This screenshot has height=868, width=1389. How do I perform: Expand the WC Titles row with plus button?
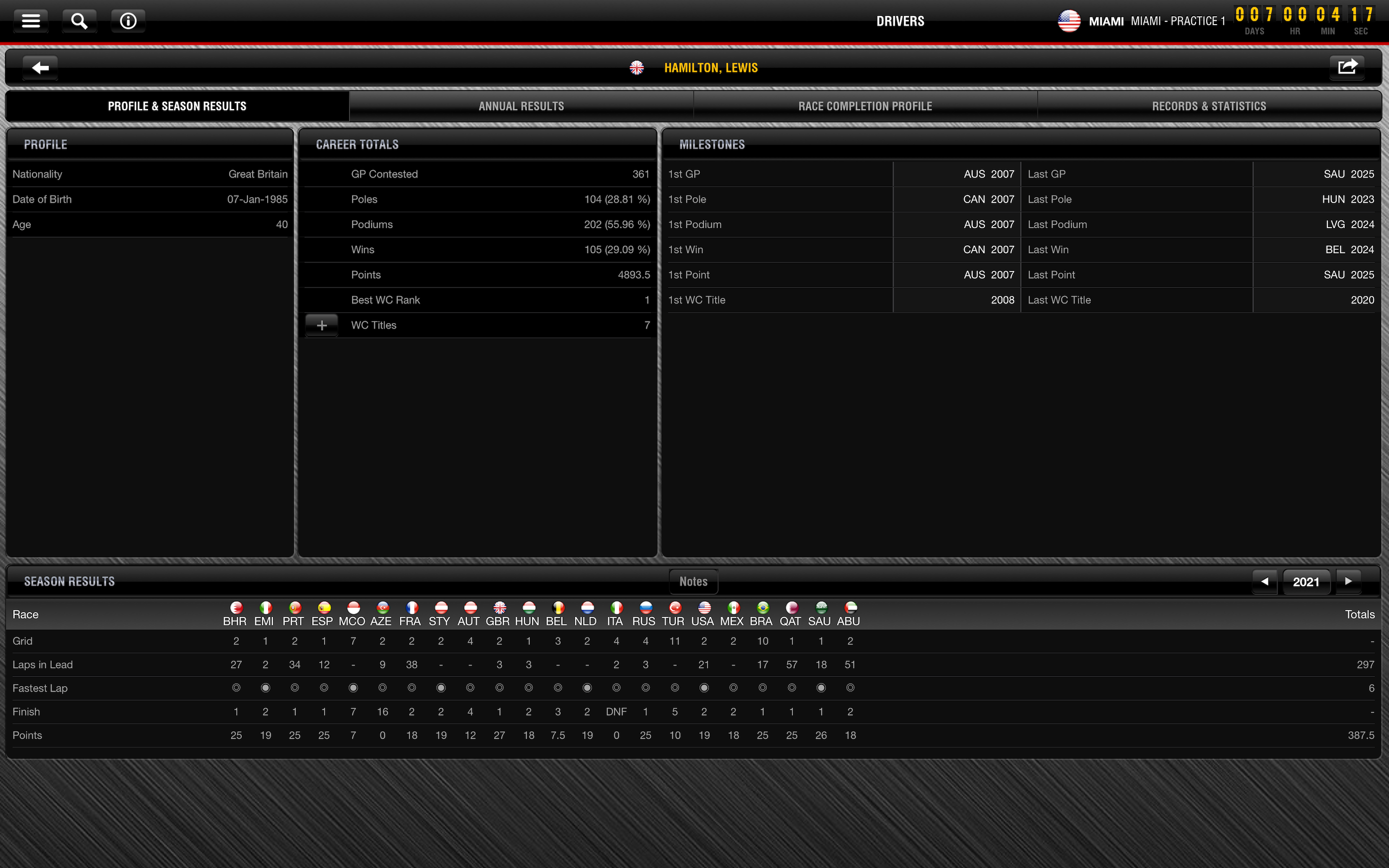[321, 325]
